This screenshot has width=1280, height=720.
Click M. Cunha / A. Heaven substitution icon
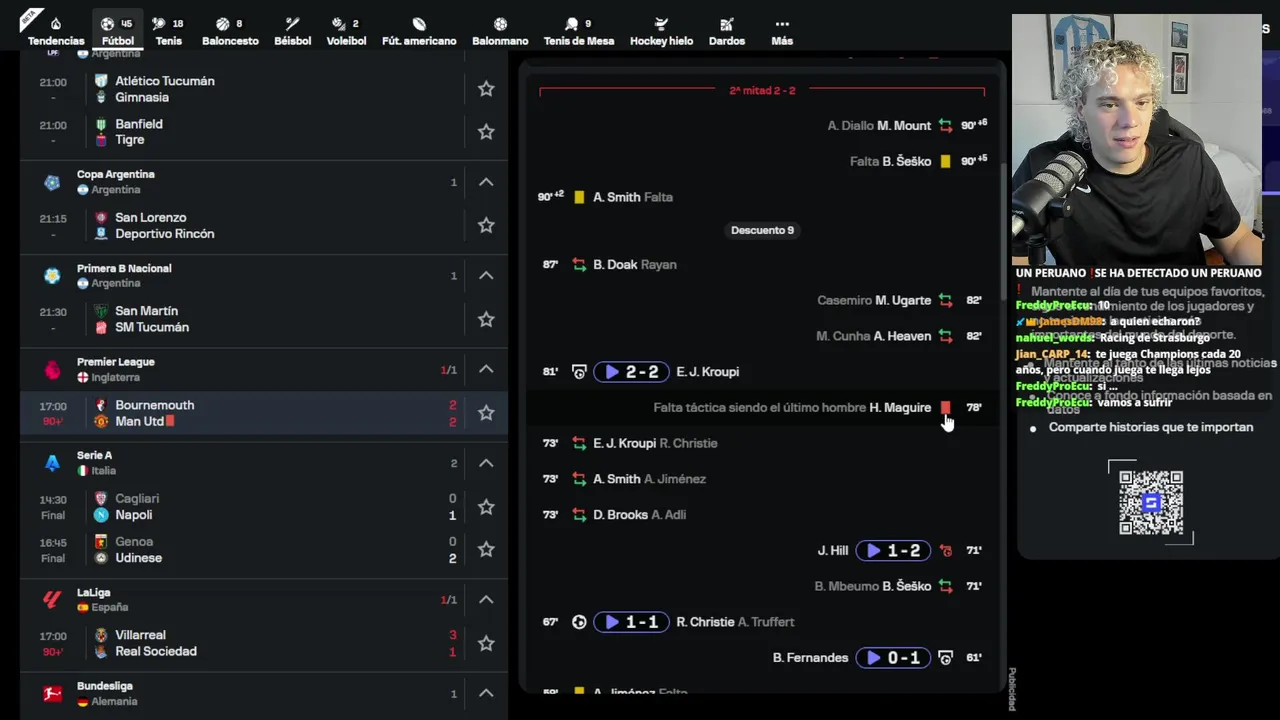[x=946, y=336]
